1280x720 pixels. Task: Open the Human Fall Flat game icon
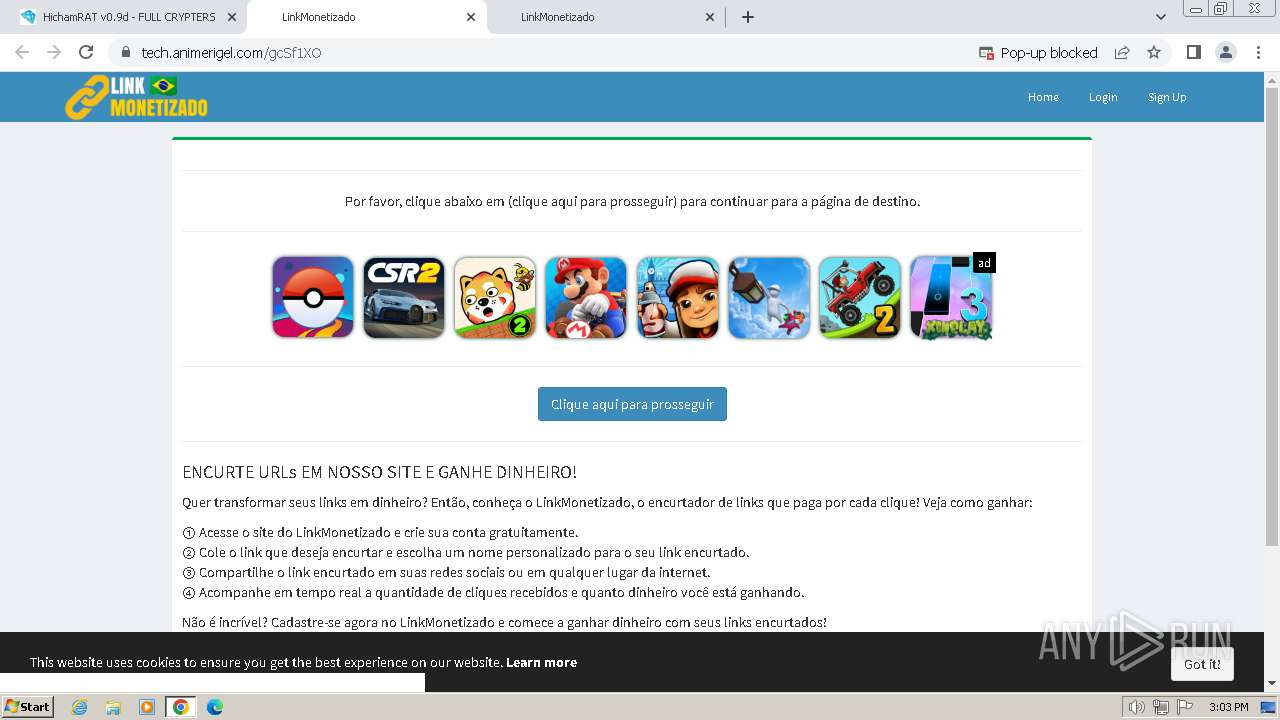[769, 297]
